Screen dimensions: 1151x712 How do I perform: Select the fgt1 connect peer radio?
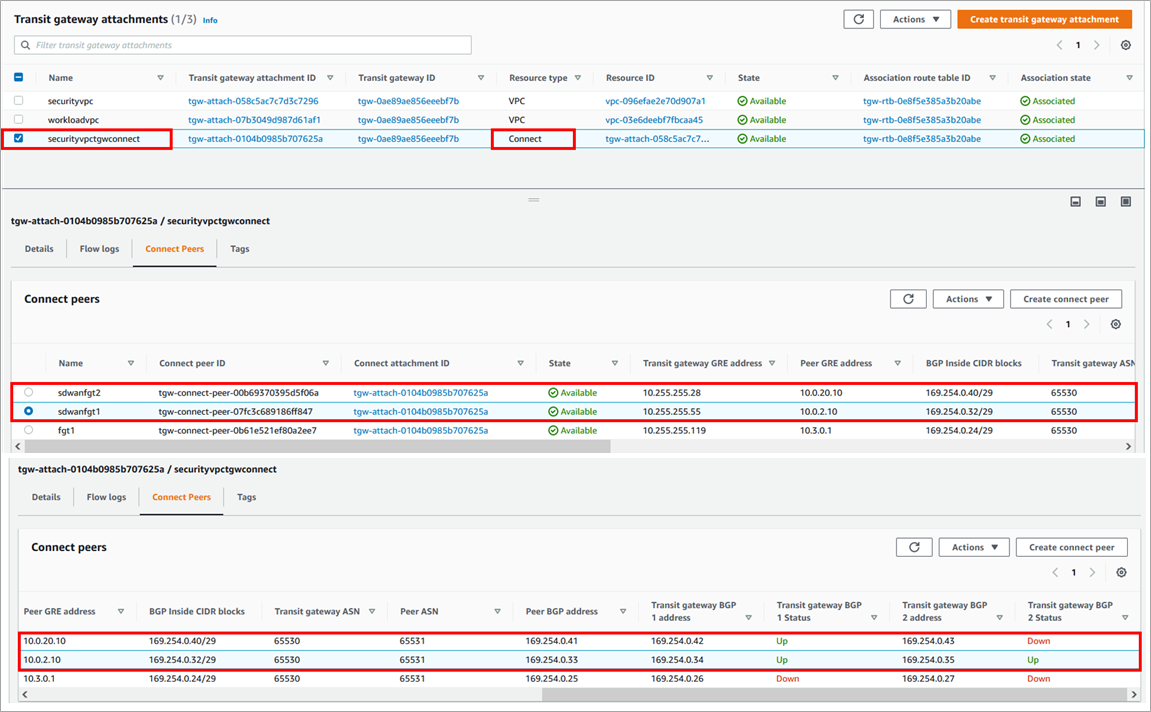tap(28, 430)
